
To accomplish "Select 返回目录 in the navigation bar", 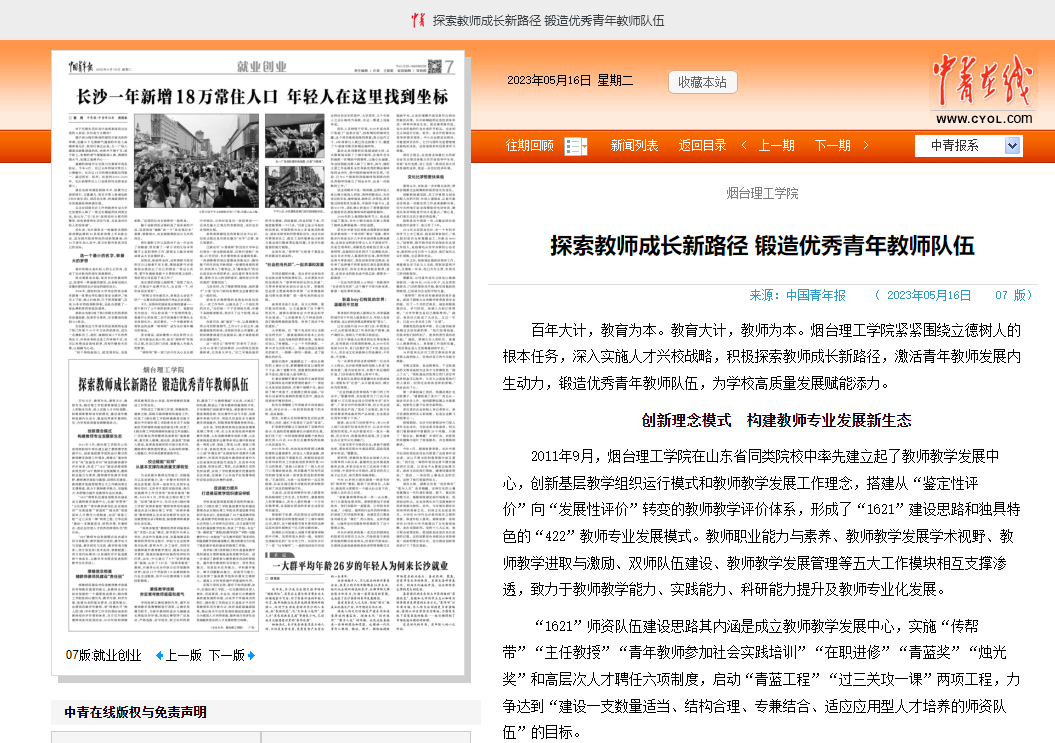I will click(x=703, y=146).
